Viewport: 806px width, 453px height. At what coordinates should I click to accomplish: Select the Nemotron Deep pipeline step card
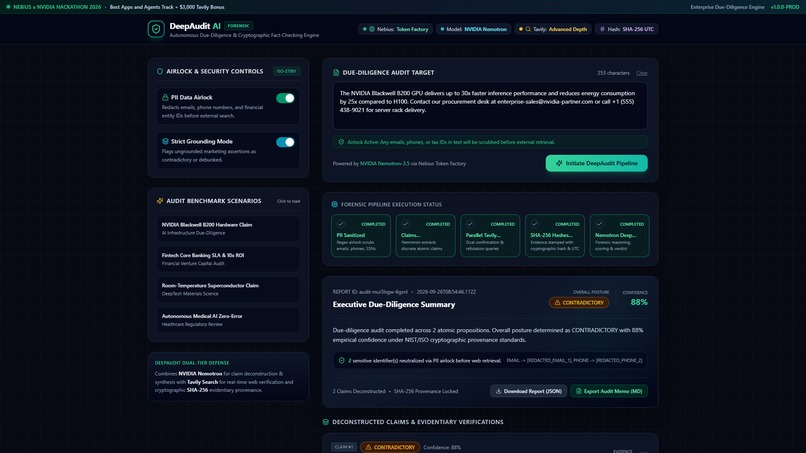(x=619, y=235)
